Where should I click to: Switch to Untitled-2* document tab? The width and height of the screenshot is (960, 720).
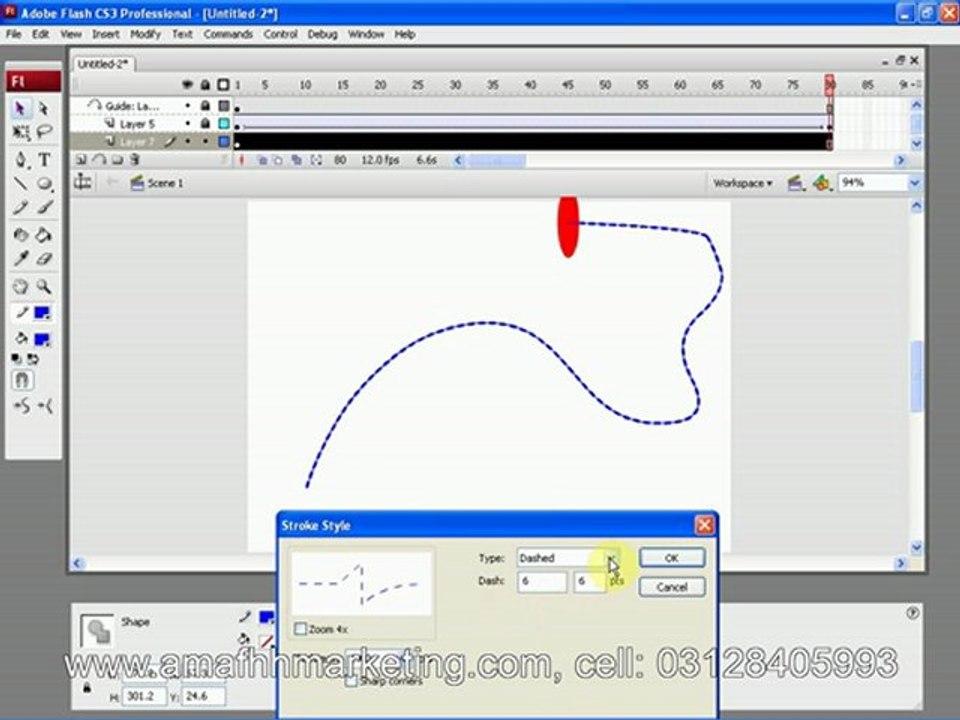(103, 64)
